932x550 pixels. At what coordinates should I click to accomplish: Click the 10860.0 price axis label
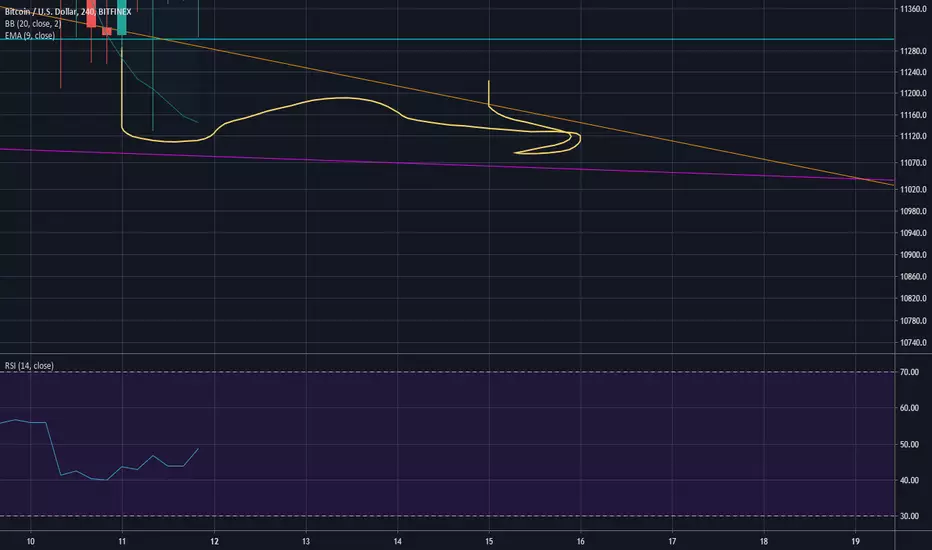pos(913,276)
